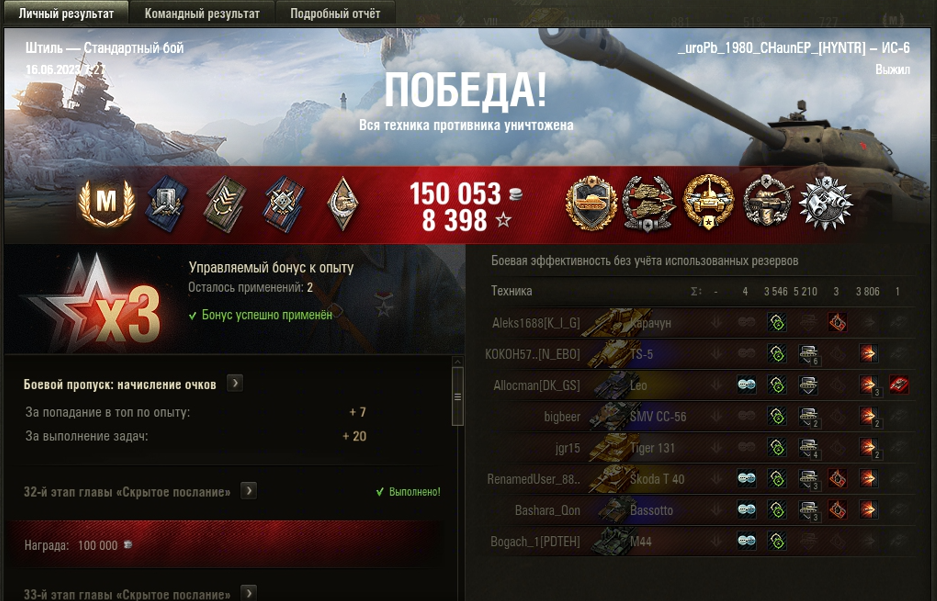Click the "Бонус успешно применён" status text

[x=267, y=315]
